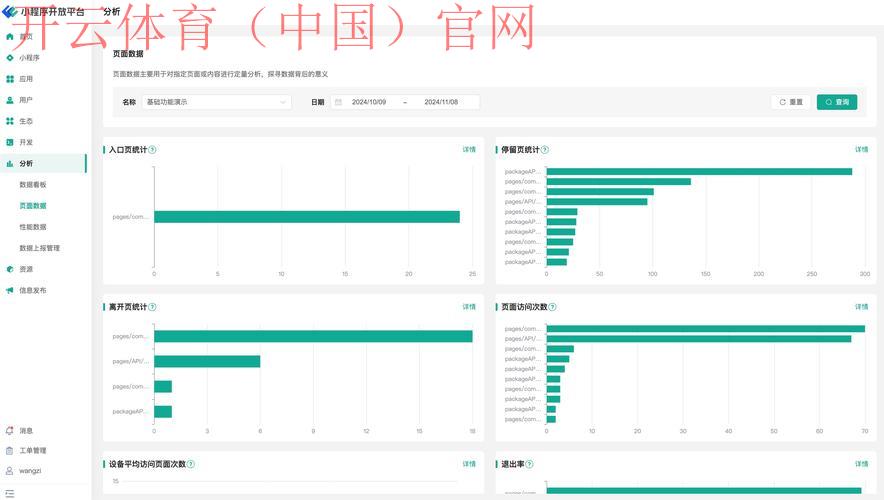Screen dimensions: 884x500
Task: Click the 工单管理 clipboard icon
Action: [x=10, y=450]
